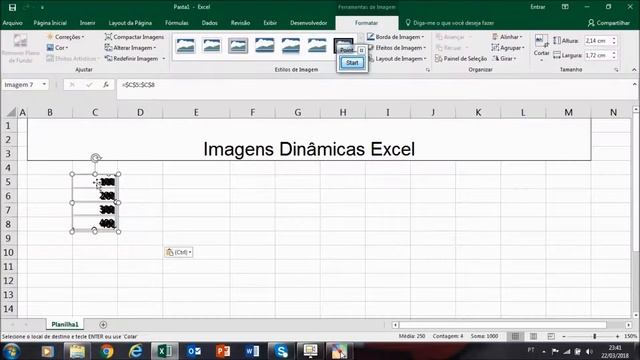Open Skype from the taskbar

(281, 351)
